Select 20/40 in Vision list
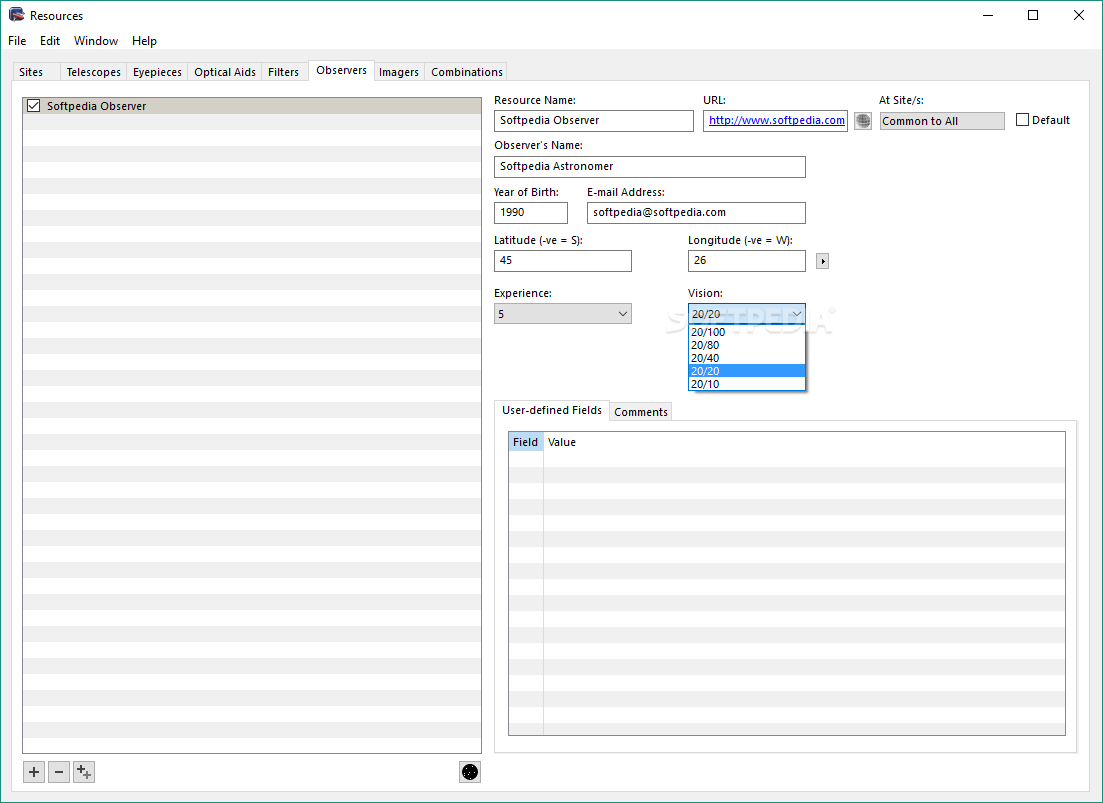The height and width of the screenshot is (803, 1103). [746, 358]
